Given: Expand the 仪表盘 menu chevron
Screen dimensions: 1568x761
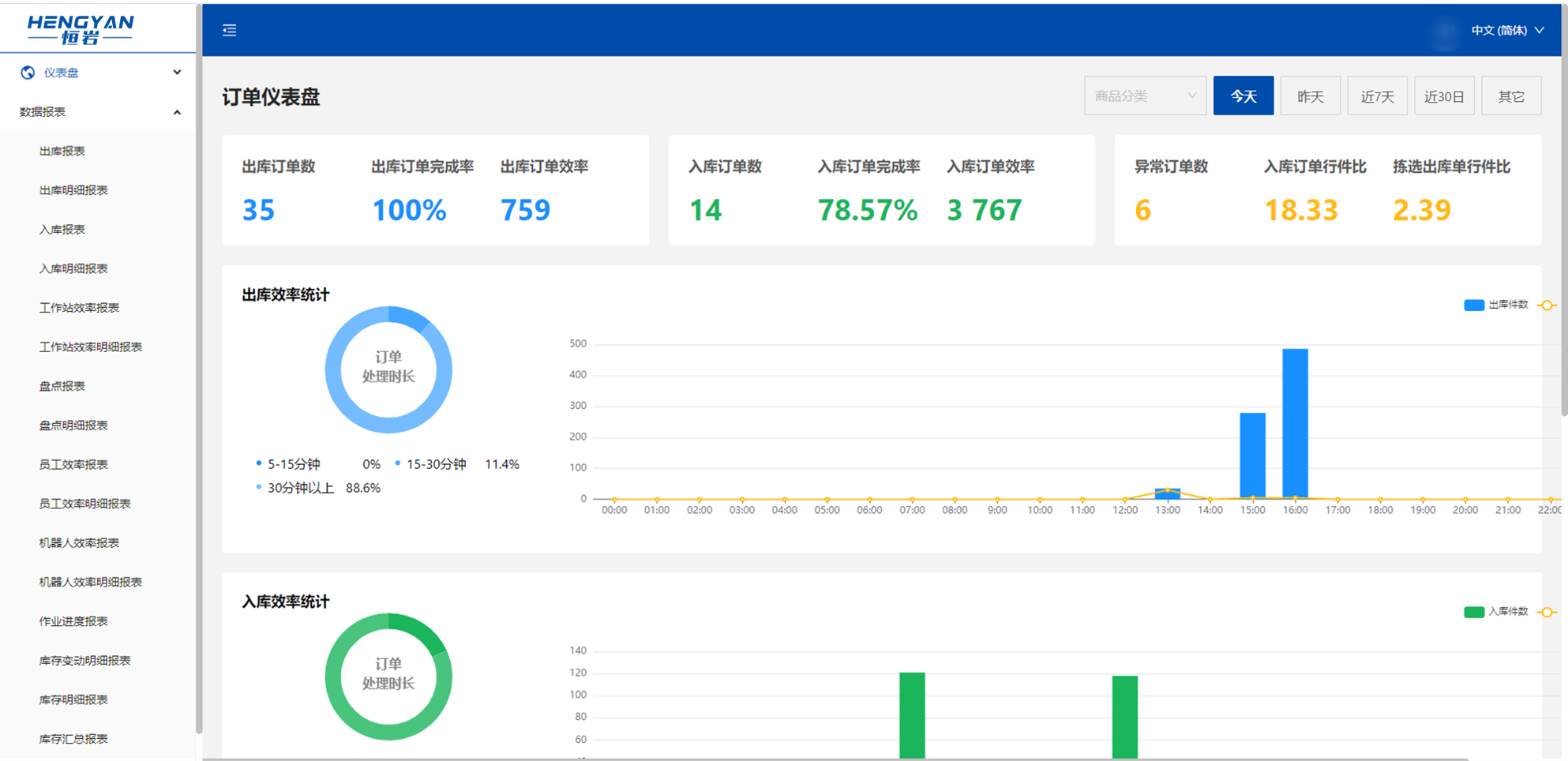Looking at the screenshot, I should click(177, 73).
